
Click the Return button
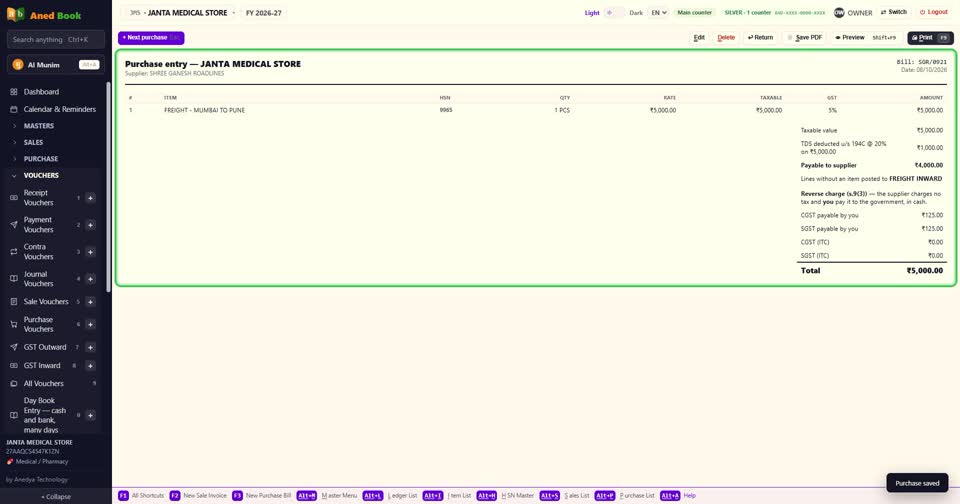coord(760,37)
